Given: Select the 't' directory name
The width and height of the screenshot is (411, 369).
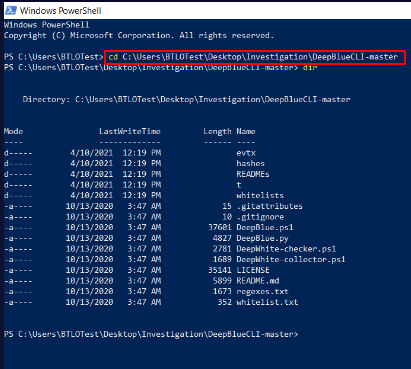Looking at the screenshot, I should (239, 185).
